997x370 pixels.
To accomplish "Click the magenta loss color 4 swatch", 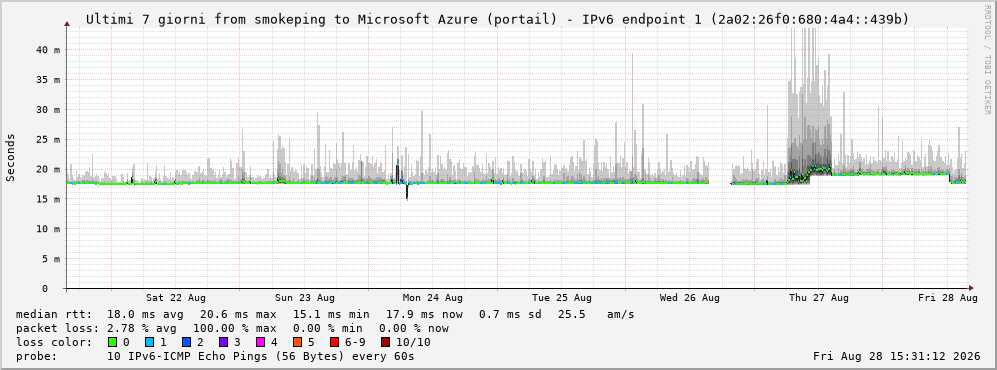I will point(260,342).
